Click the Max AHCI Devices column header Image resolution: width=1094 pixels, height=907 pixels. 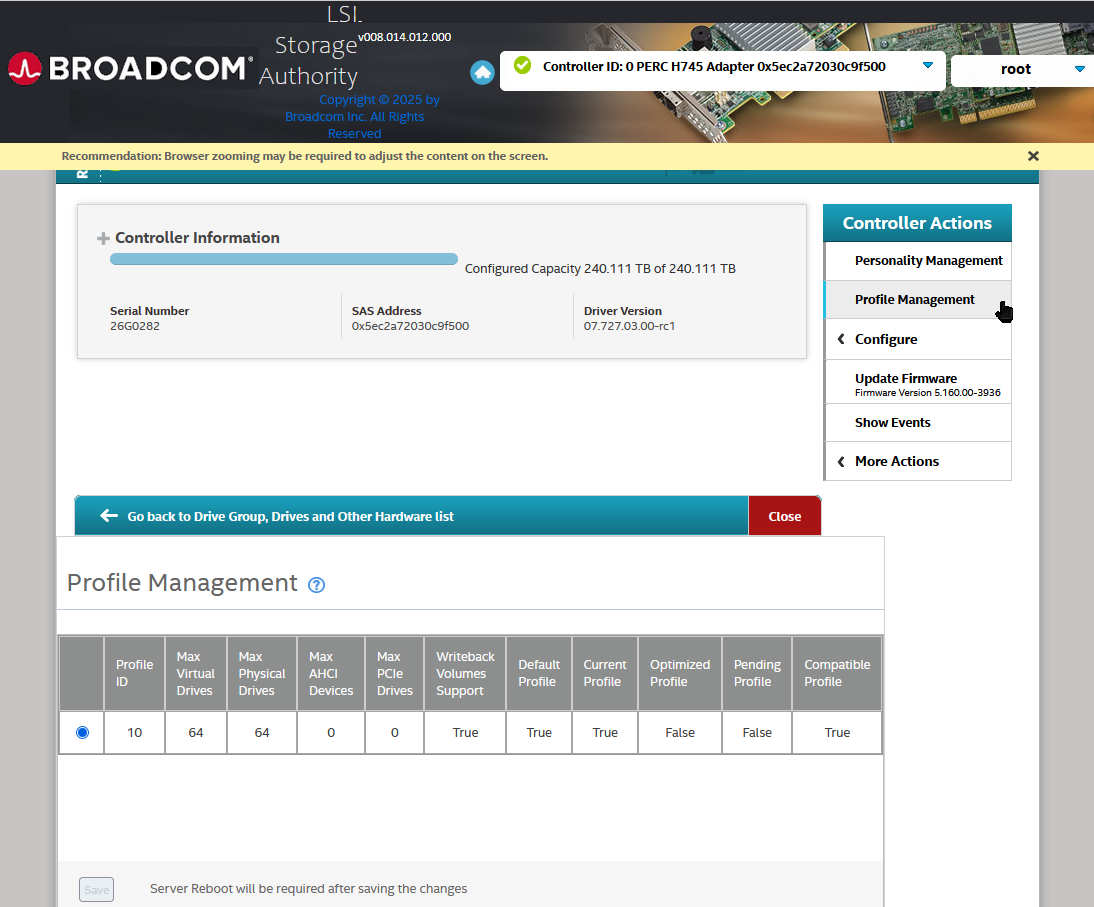tap(331, 673)
